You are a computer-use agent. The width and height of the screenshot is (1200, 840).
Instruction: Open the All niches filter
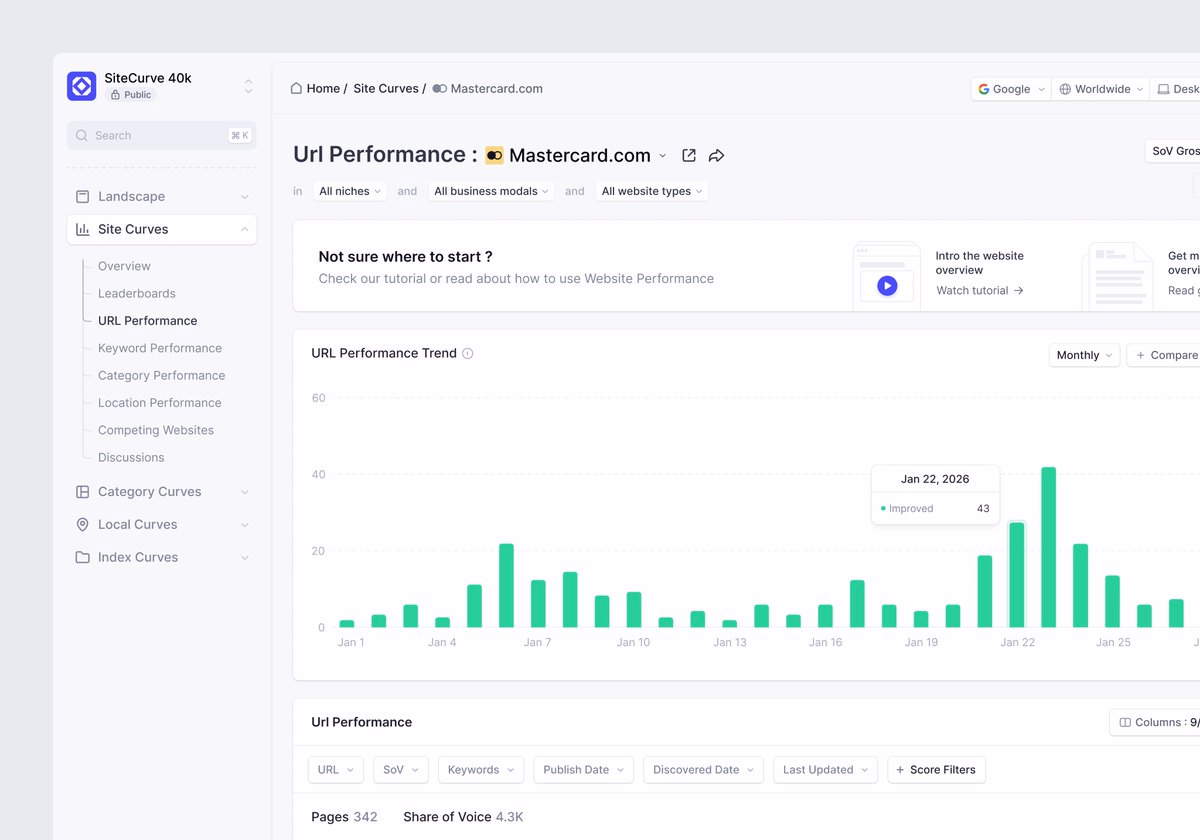[x=350, y=191]
